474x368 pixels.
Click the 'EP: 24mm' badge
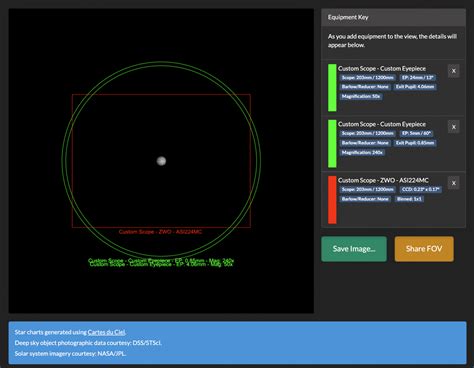(x=418, y=78)
